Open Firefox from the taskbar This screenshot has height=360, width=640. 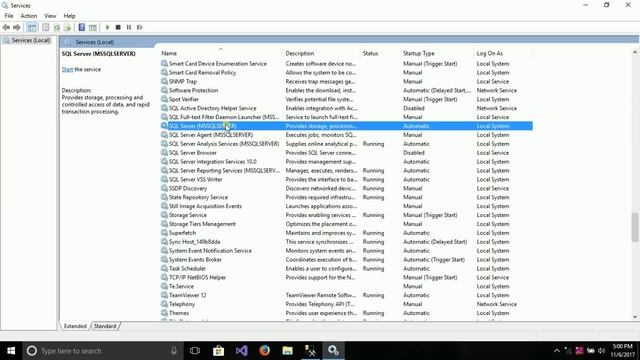pos(264,351)
